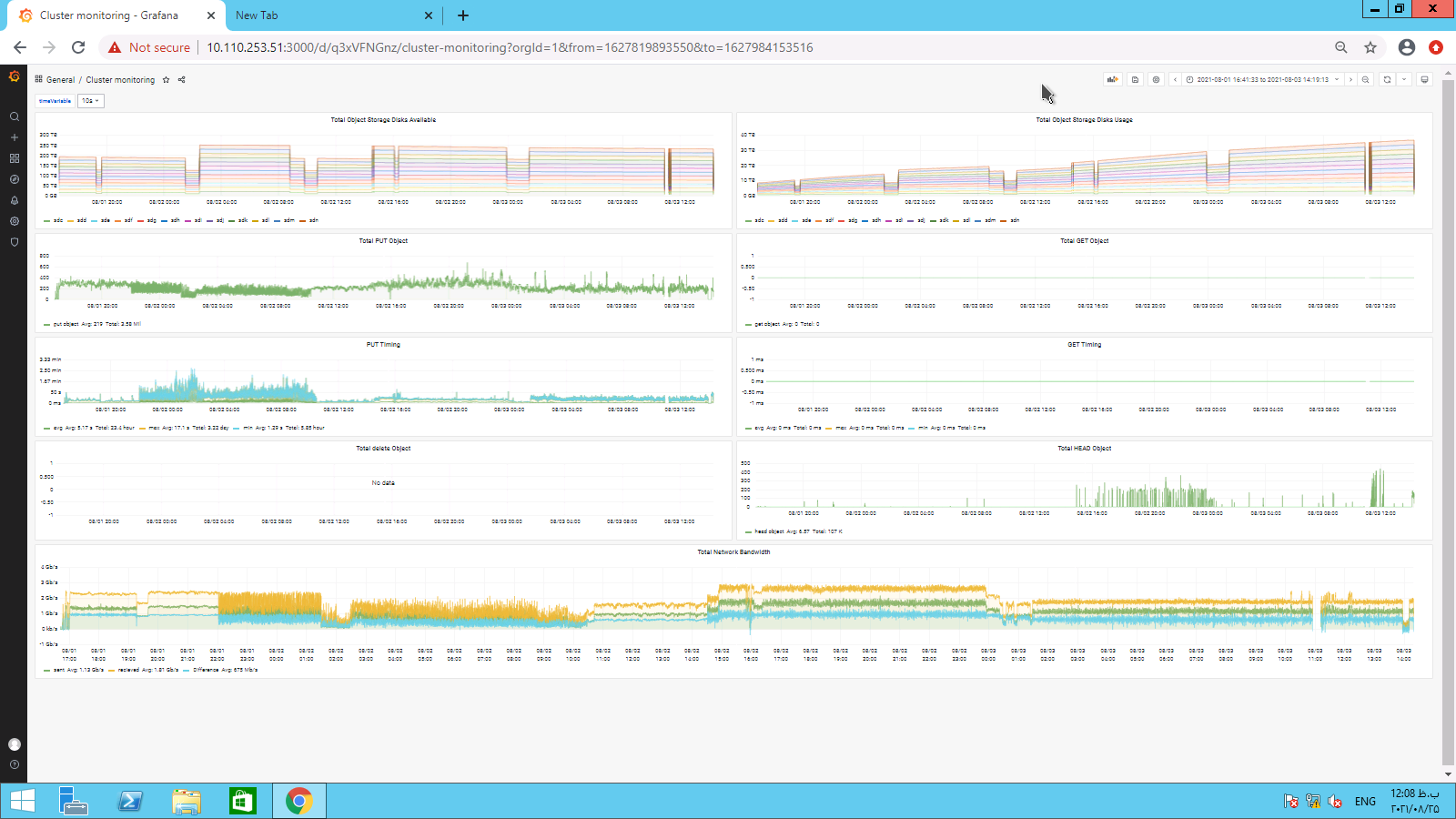Open dashboard settings gear in top toolbar
This screenshot has width=1456, height=819.
tap(1156, 80)
